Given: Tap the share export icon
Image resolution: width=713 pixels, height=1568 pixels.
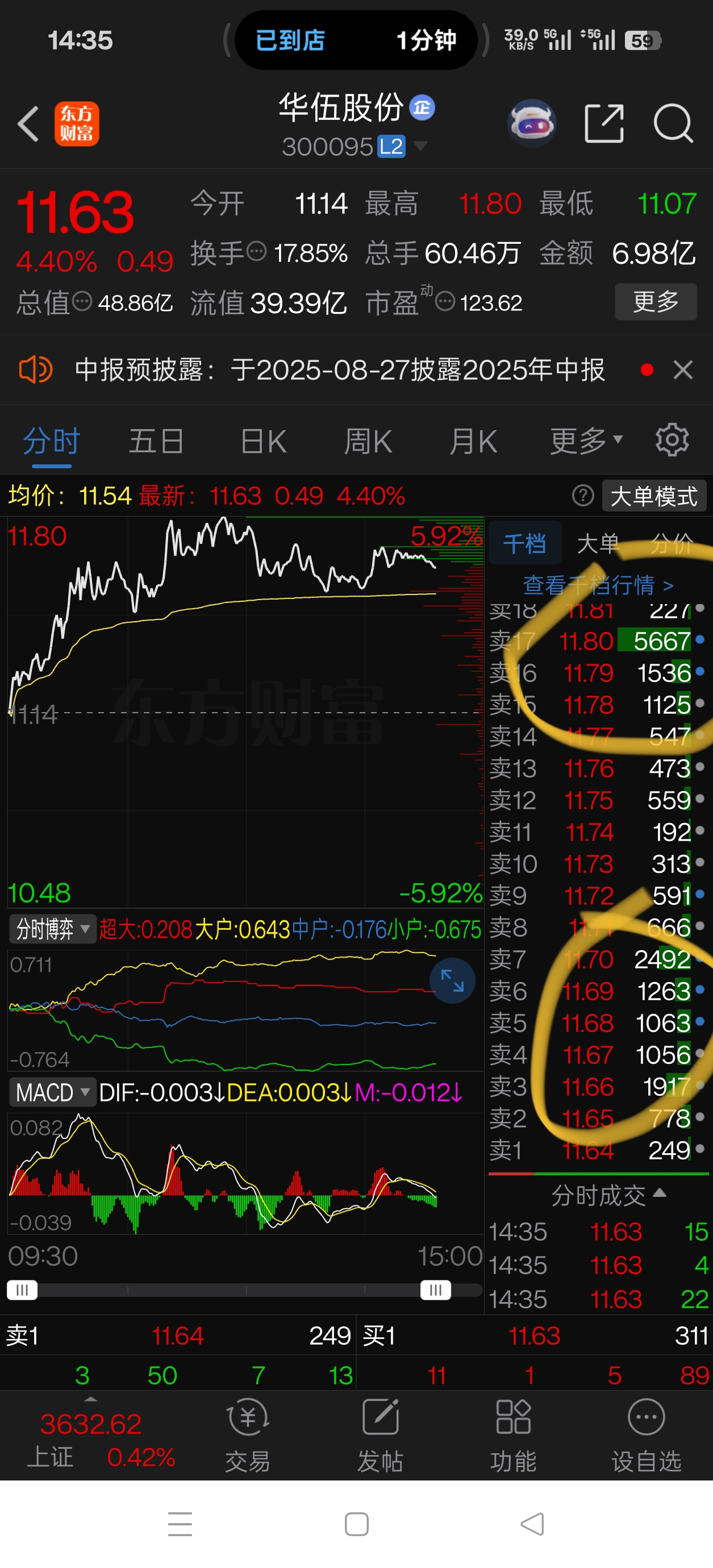Looking at the screenshot, I should pos(604,123).
